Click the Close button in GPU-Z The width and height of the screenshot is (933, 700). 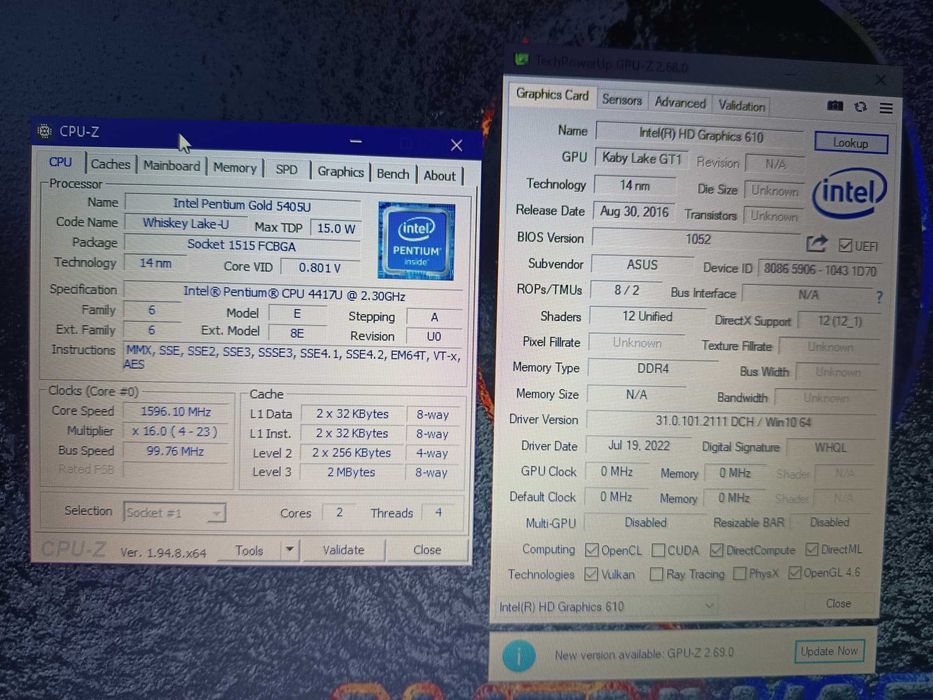(x=838, y=604)
